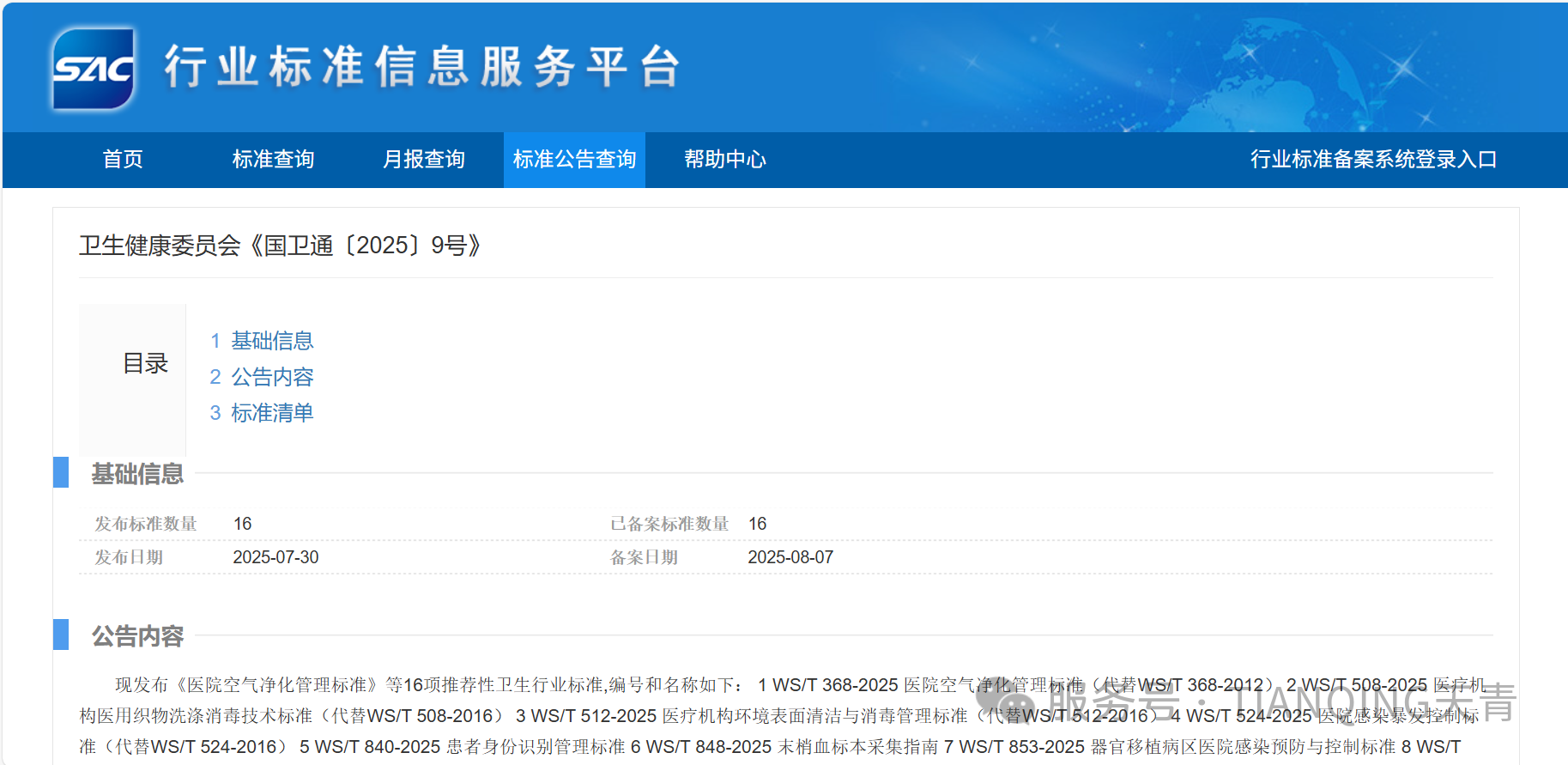The width and height of the screenshot is (1568, 765).
Task: Jump to 2 公告内容 in contents
Action: (x=262, y=377)
